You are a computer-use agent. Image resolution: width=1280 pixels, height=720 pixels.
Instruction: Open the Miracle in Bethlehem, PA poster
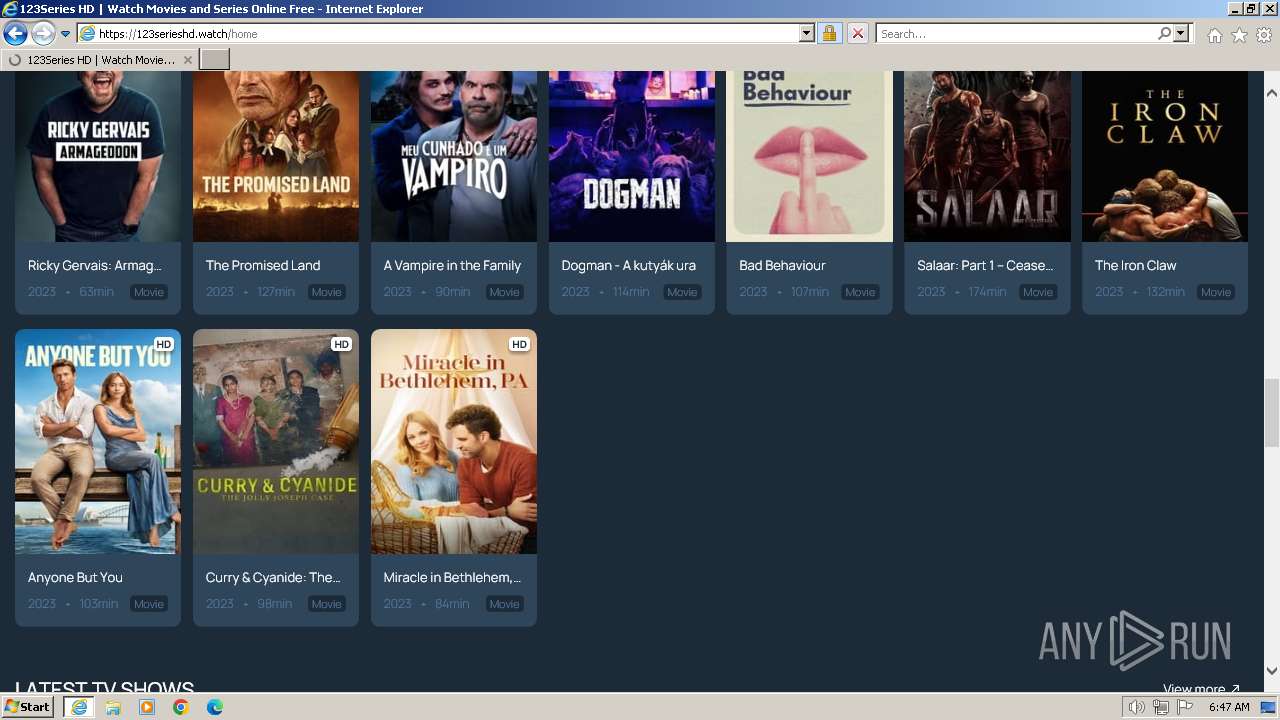pos(454,441)
